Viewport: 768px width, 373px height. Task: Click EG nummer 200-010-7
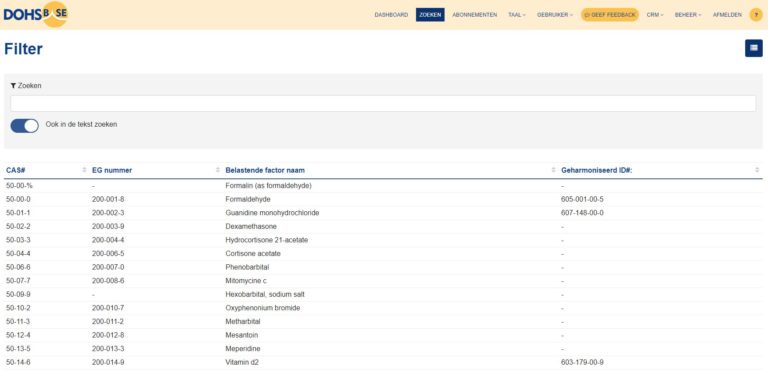click(108, 308)
